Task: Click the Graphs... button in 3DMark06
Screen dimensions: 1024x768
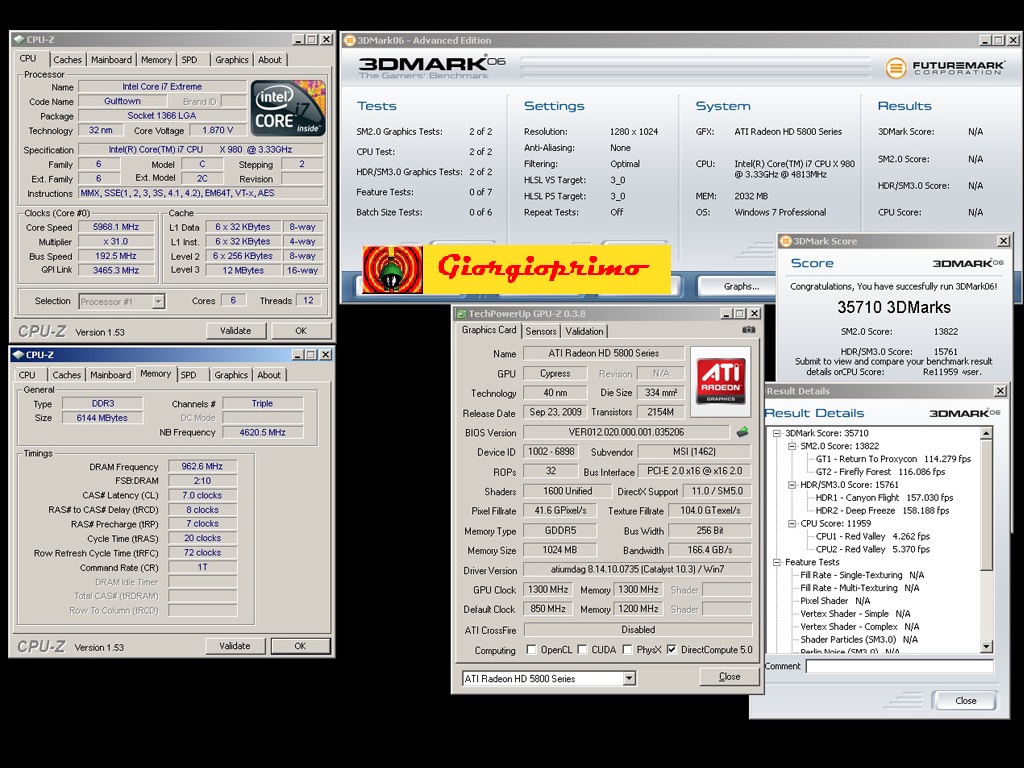Action: point(741,286)
